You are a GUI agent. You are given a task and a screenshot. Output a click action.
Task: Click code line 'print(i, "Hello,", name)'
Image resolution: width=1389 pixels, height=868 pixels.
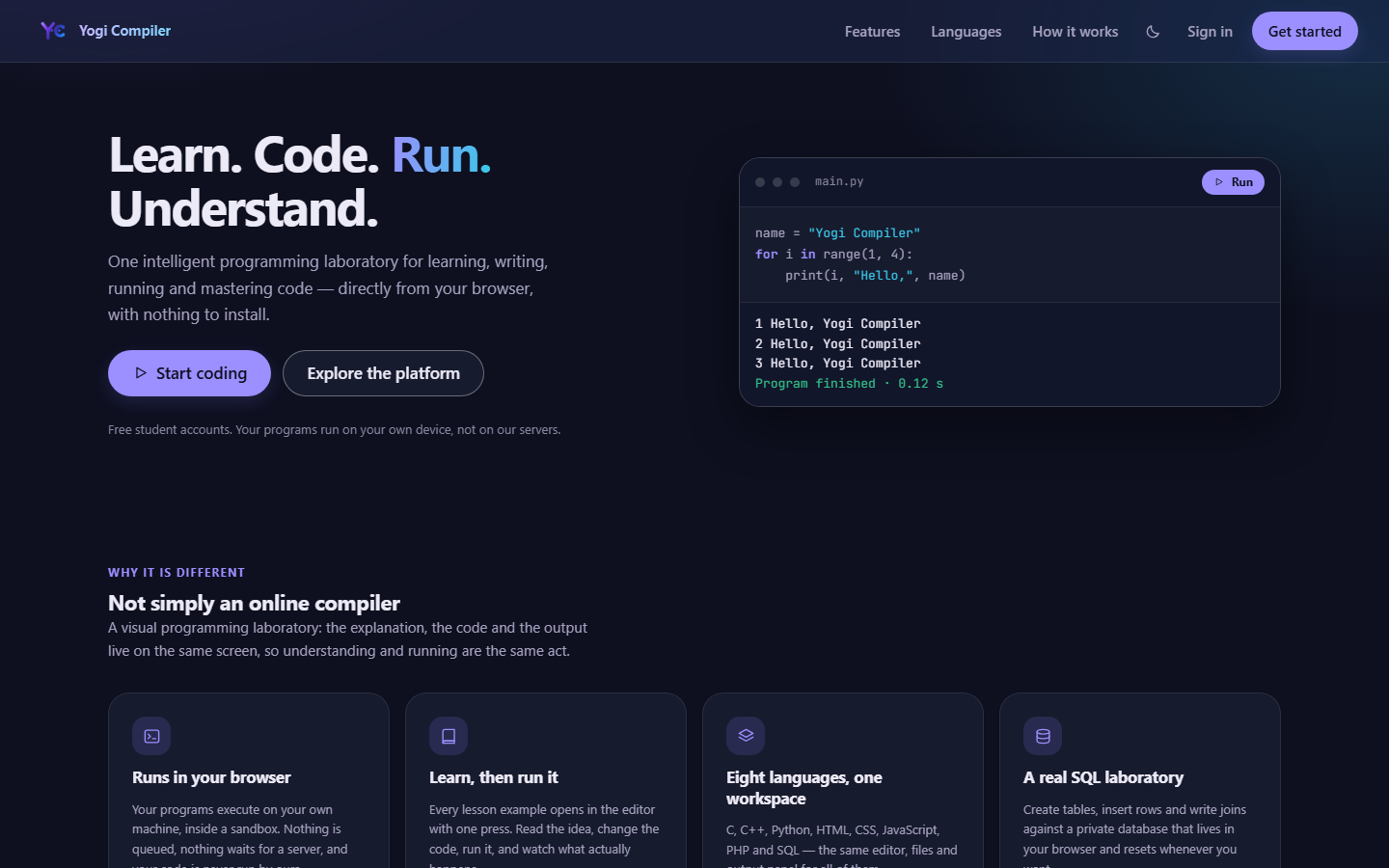(875, 276)
